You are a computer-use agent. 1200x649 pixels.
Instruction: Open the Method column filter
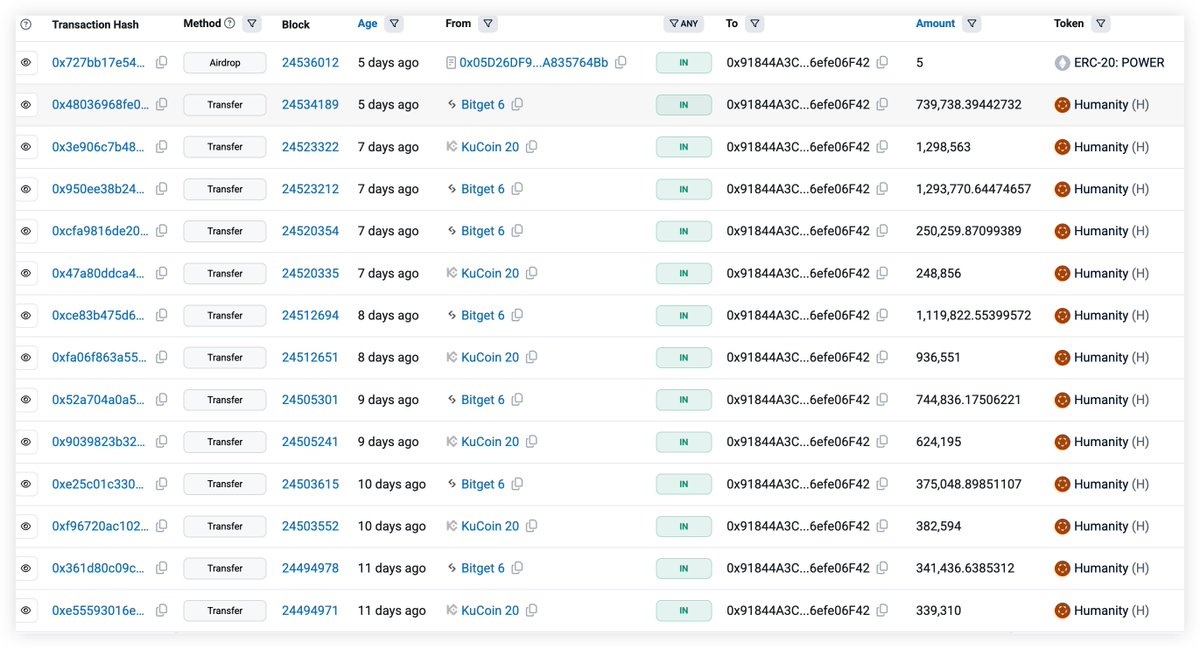click(252, 23)
